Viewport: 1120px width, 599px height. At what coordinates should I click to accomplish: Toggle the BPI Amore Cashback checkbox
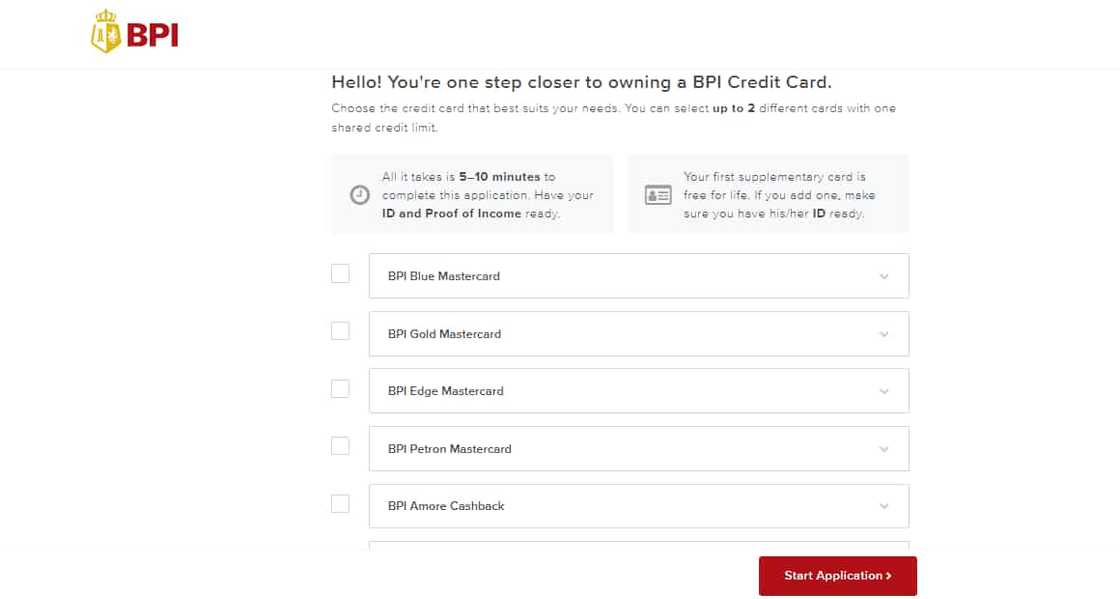(340, 503)
